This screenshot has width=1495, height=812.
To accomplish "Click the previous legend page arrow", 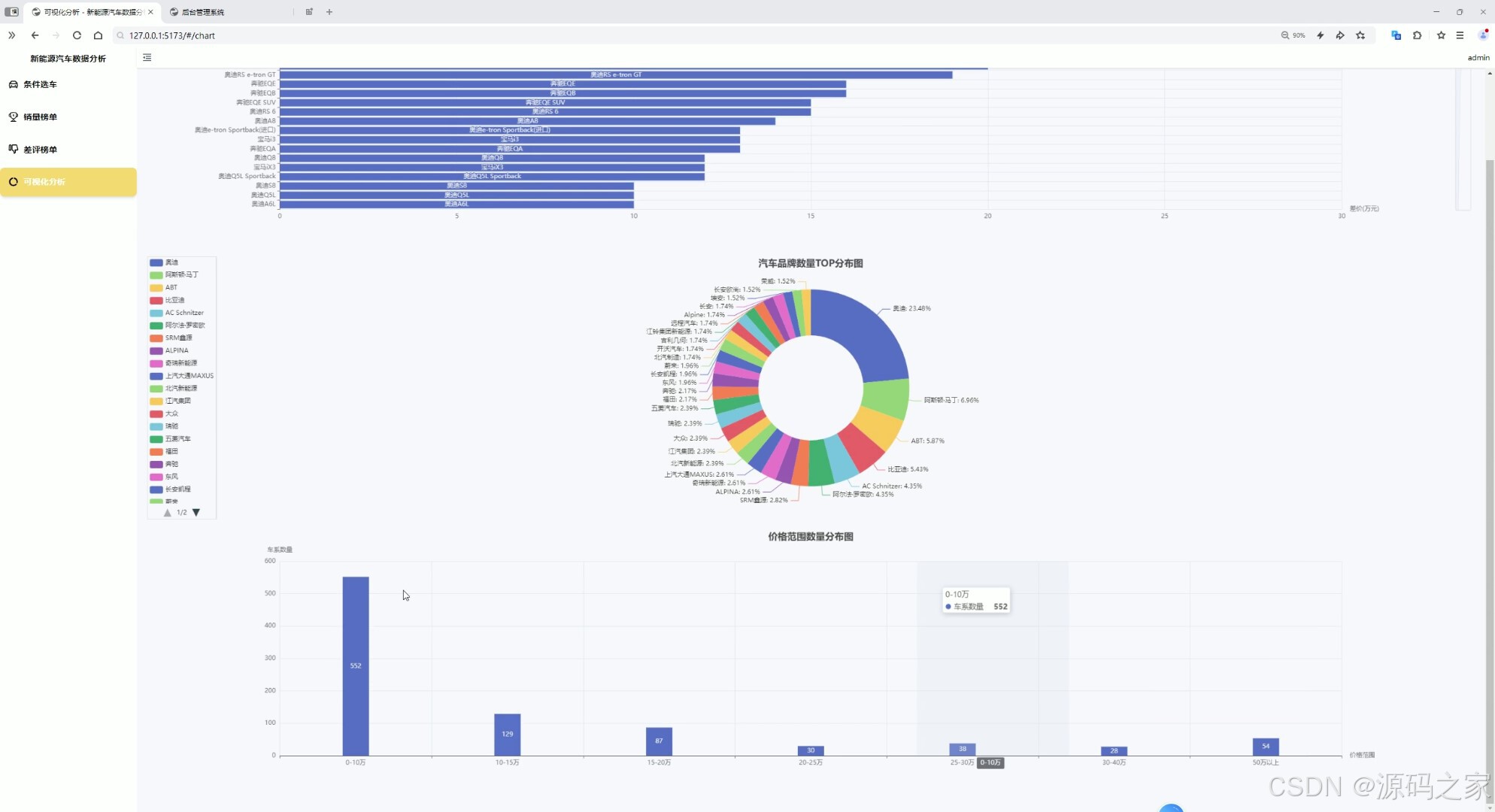I will pyautogui.click(x=168, y=513).
